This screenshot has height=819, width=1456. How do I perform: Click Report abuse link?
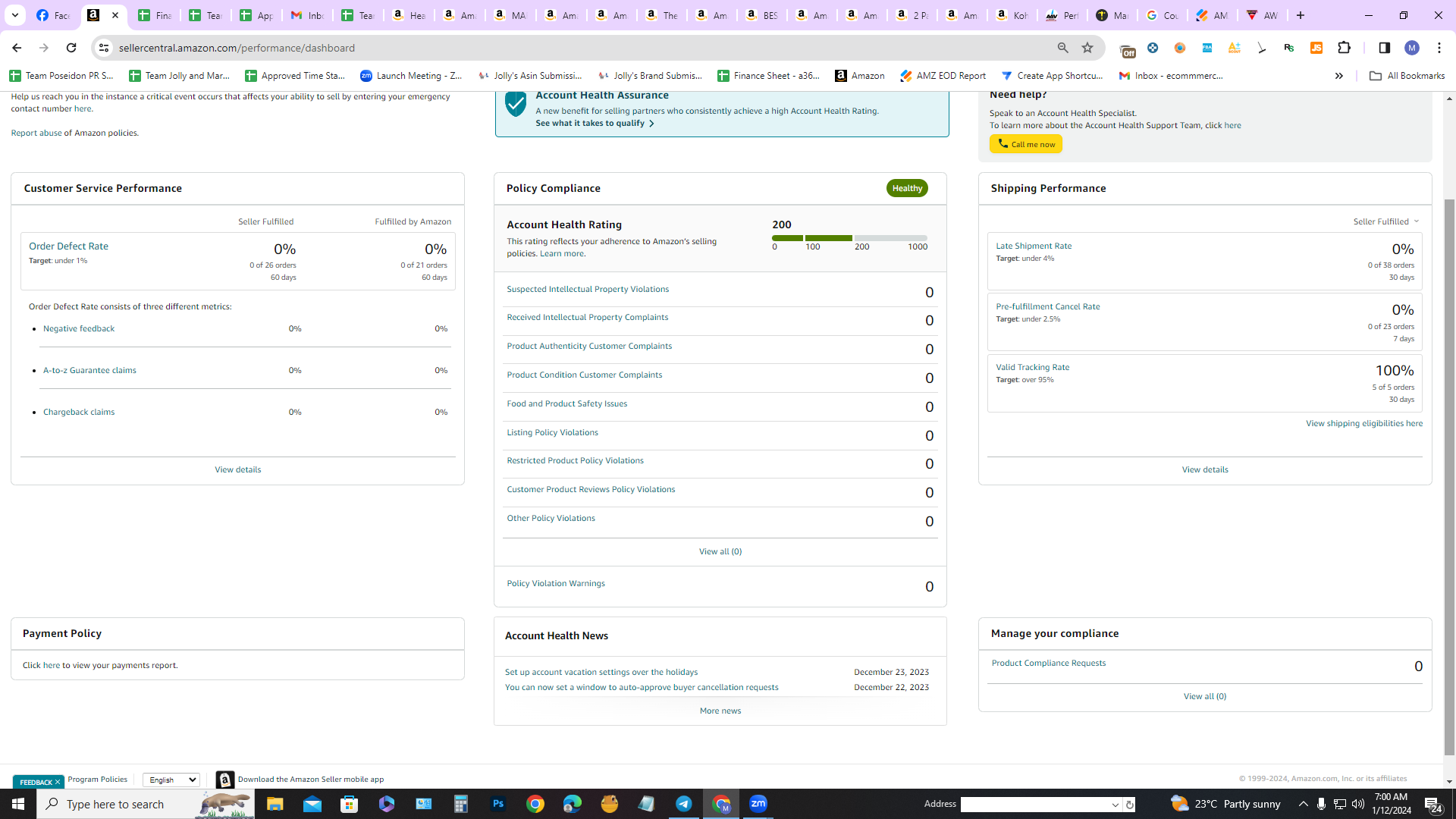(36, 133)
